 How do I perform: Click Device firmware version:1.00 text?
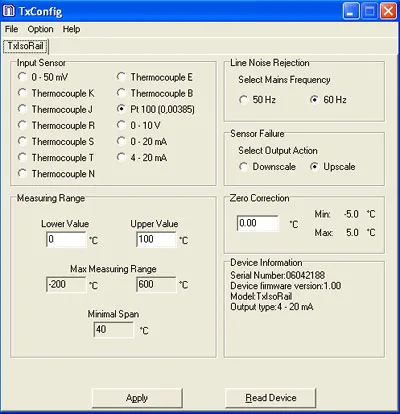click(x=286, y=286)
